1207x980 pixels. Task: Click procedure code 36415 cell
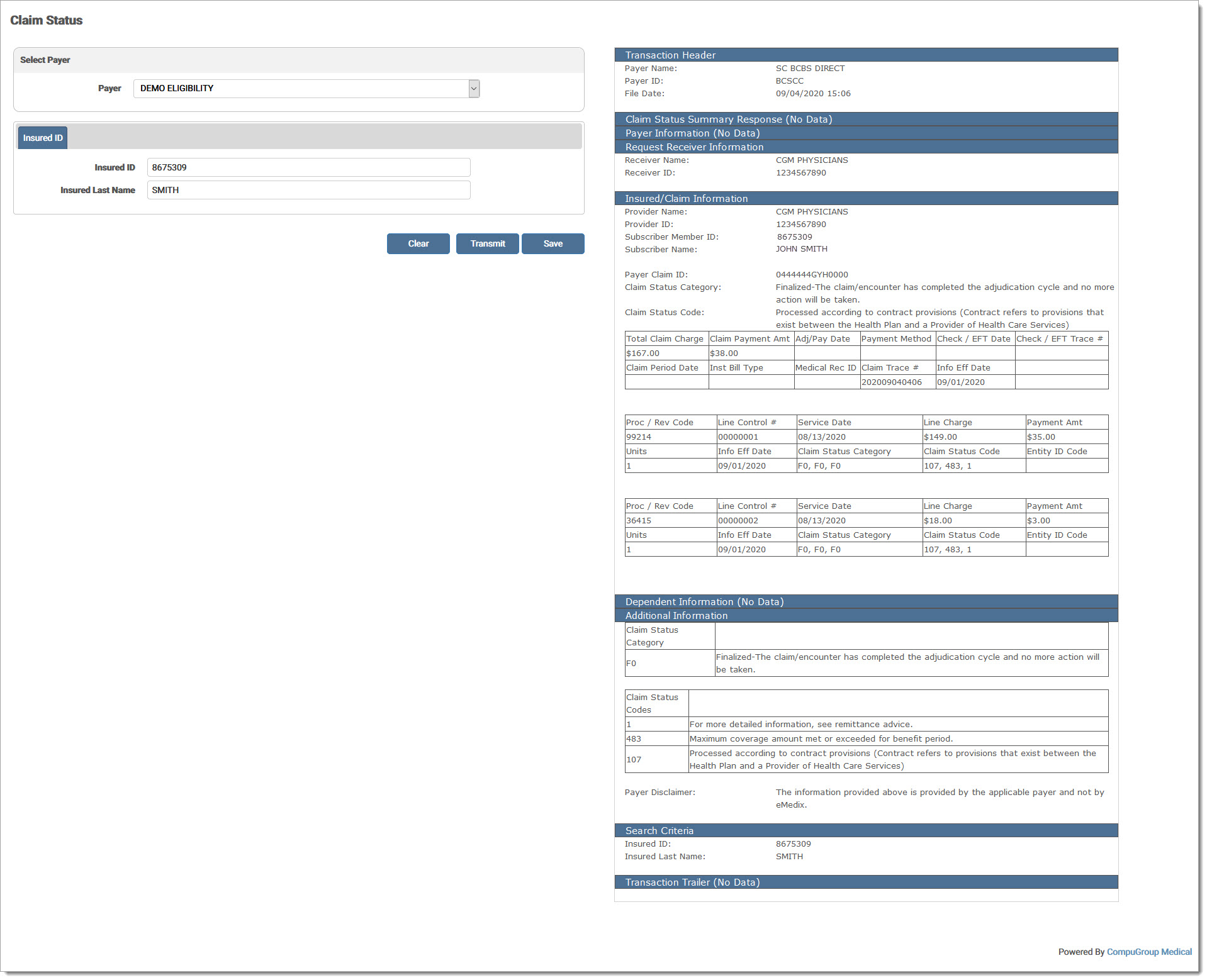671,520
